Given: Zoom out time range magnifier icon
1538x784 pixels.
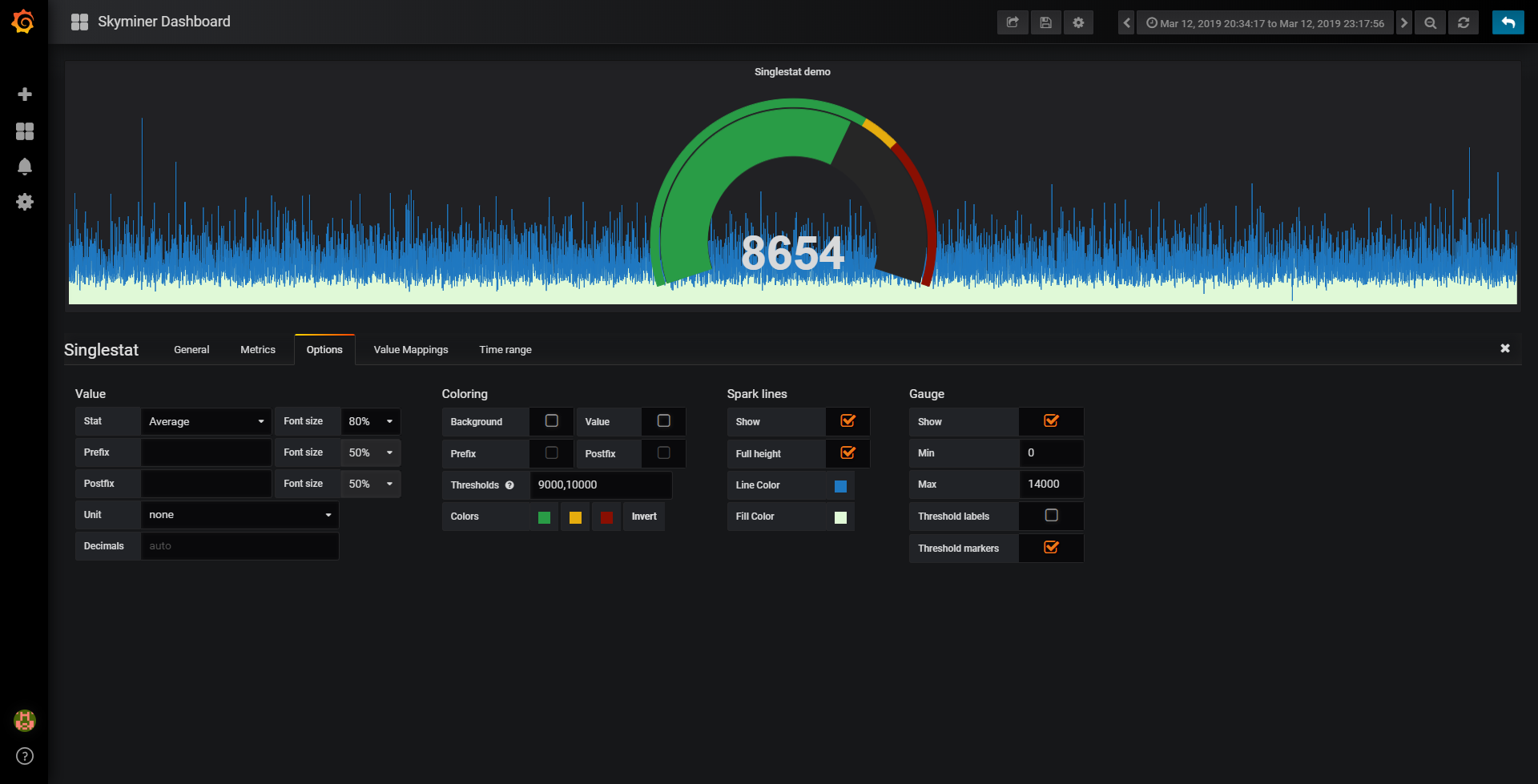Looking at the screenshot, I should point(1431,22).
